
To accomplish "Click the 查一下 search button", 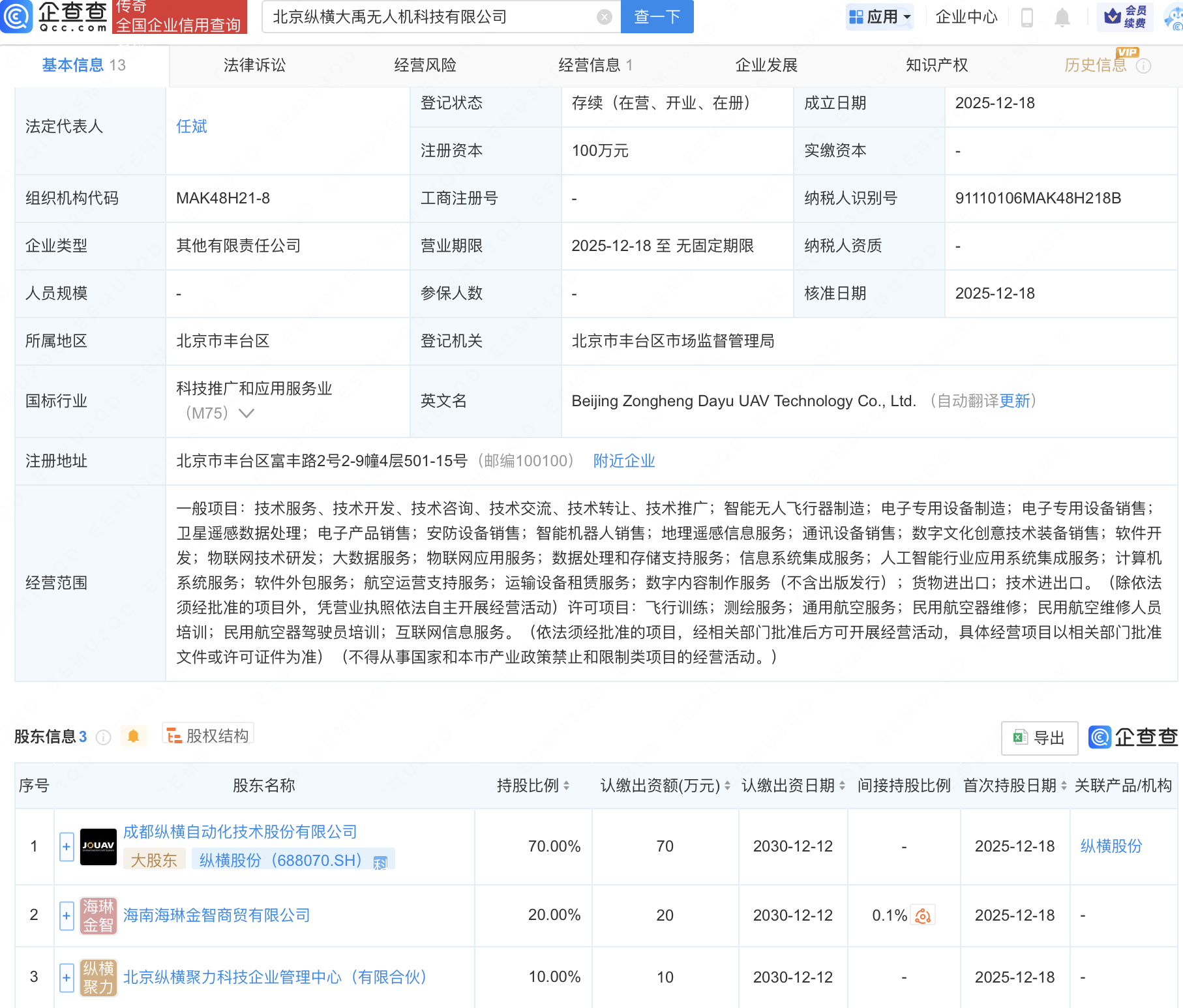I will coord(657,17).
